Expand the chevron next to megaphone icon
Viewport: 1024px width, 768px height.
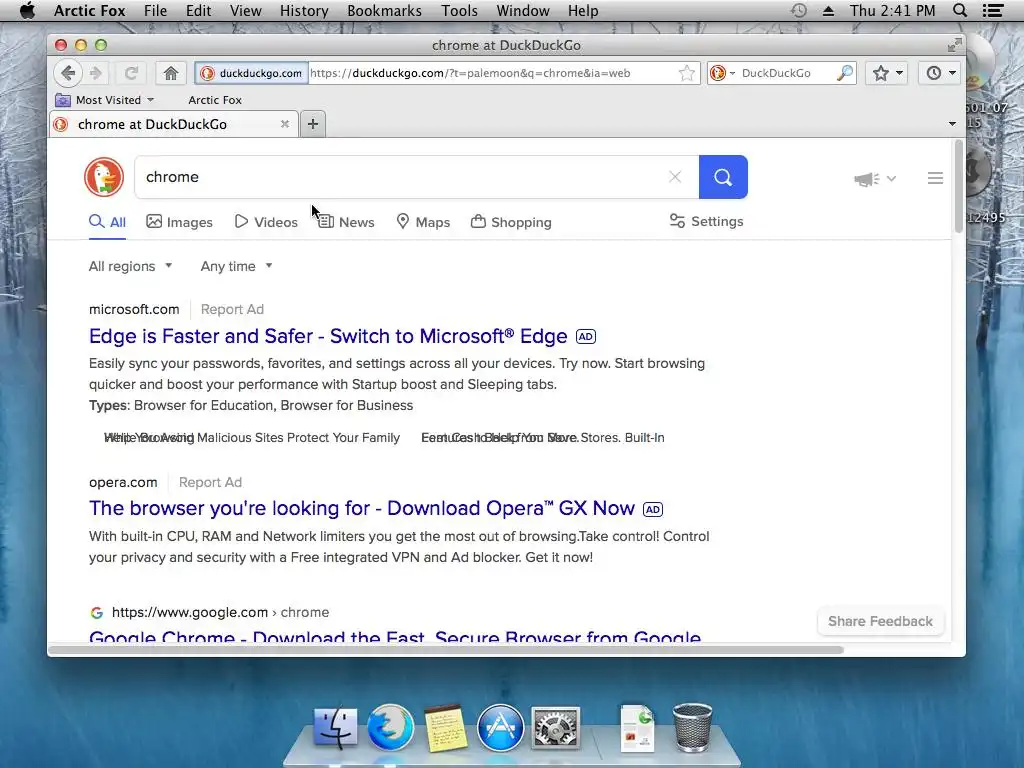(891, 178)
